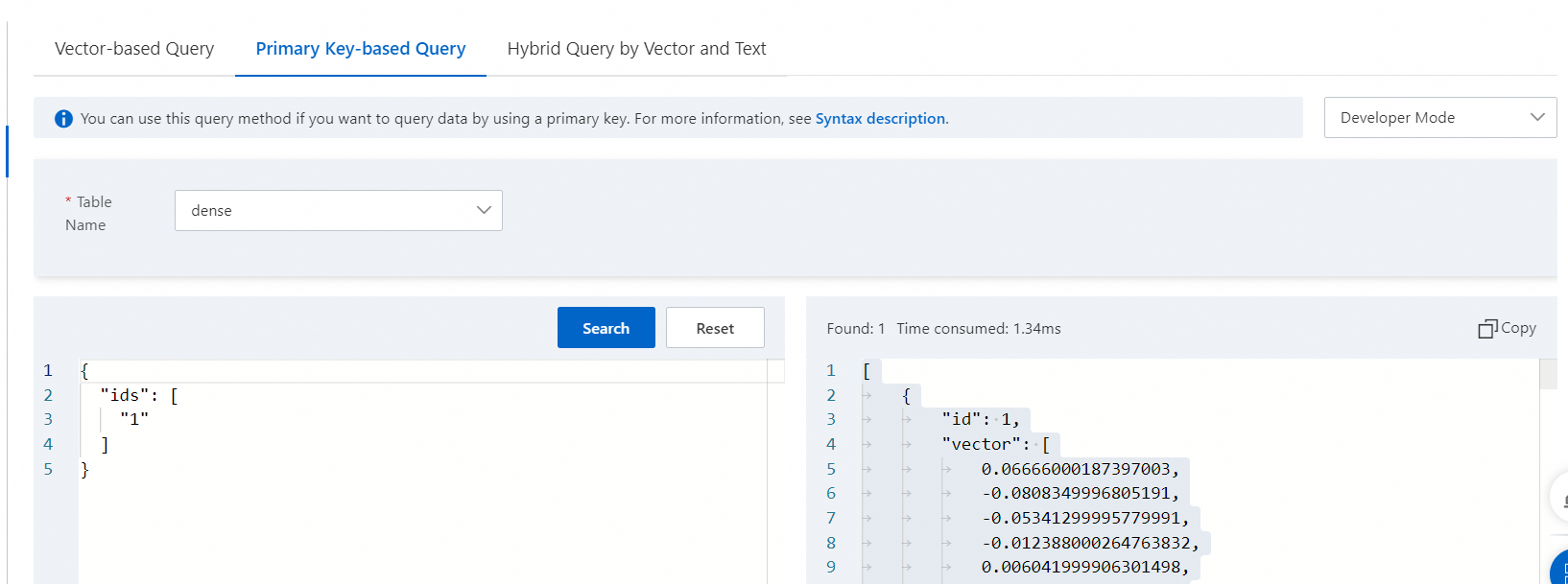
Task: Click the blue info icon in the notice
Action: click(x=63, y=119)
